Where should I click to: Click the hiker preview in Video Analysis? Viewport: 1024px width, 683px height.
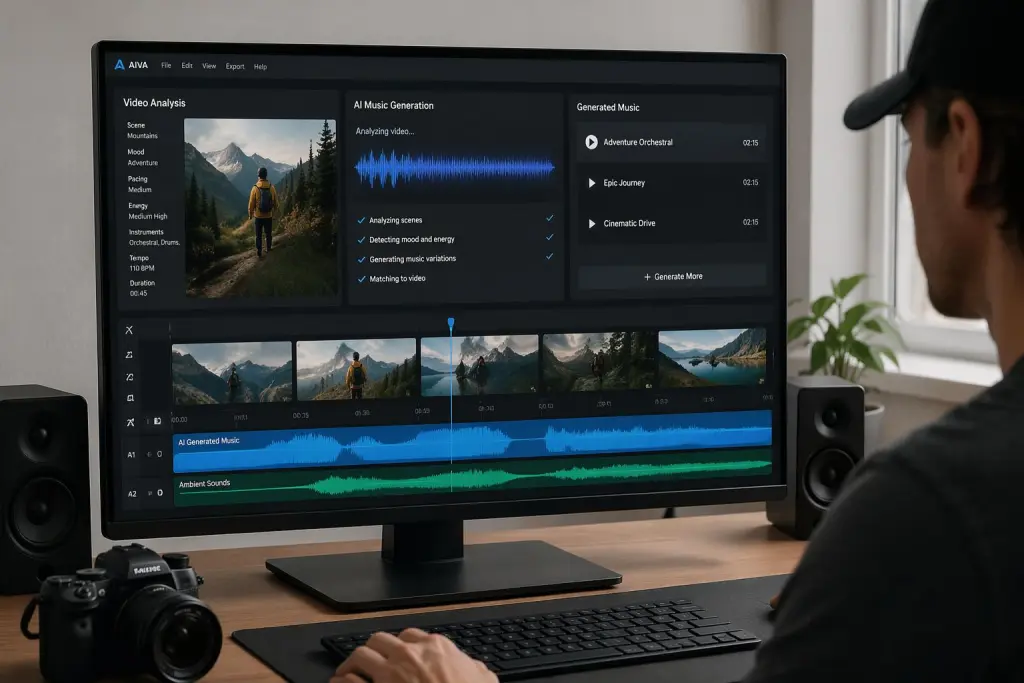261,208
